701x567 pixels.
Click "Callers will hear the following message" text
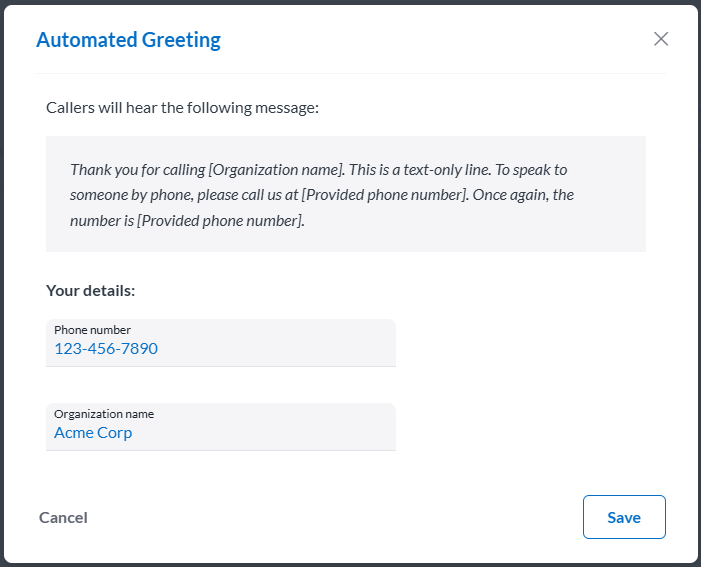tap(182, 107)
